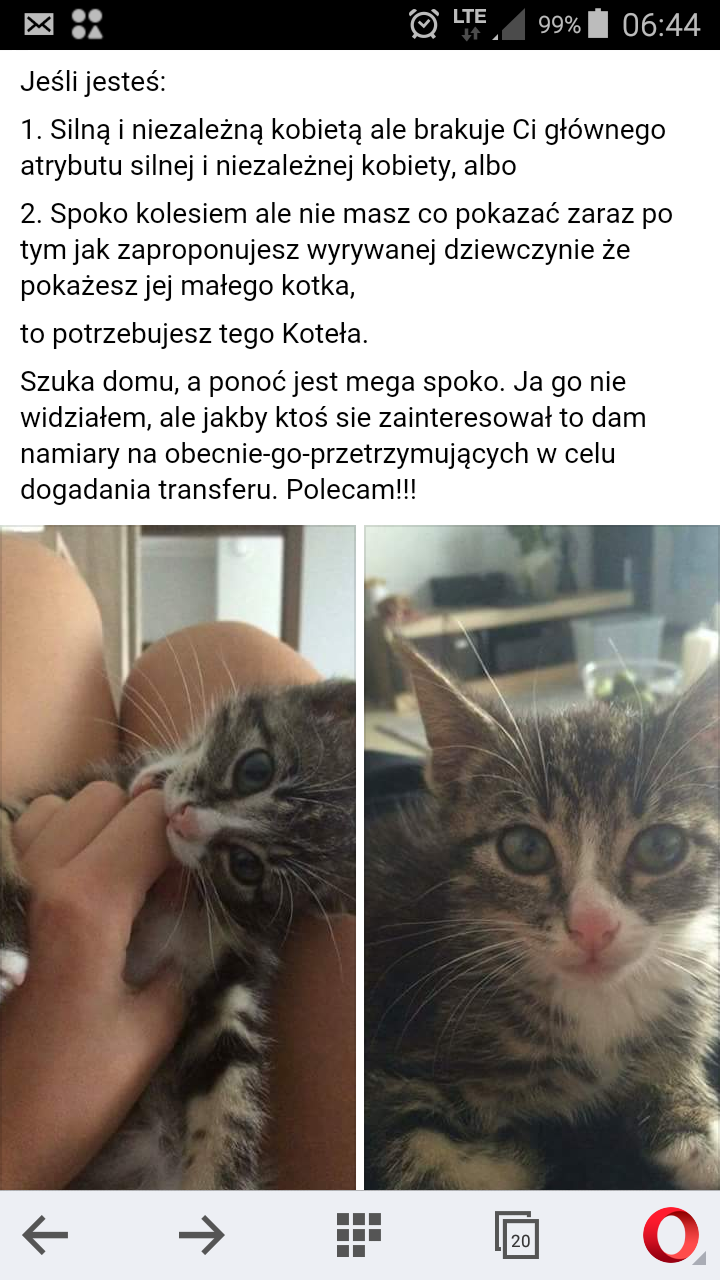Tap the line 'to potrzebujesz tego Koteła.'
720x1280 pixels.
pos(194,334)
